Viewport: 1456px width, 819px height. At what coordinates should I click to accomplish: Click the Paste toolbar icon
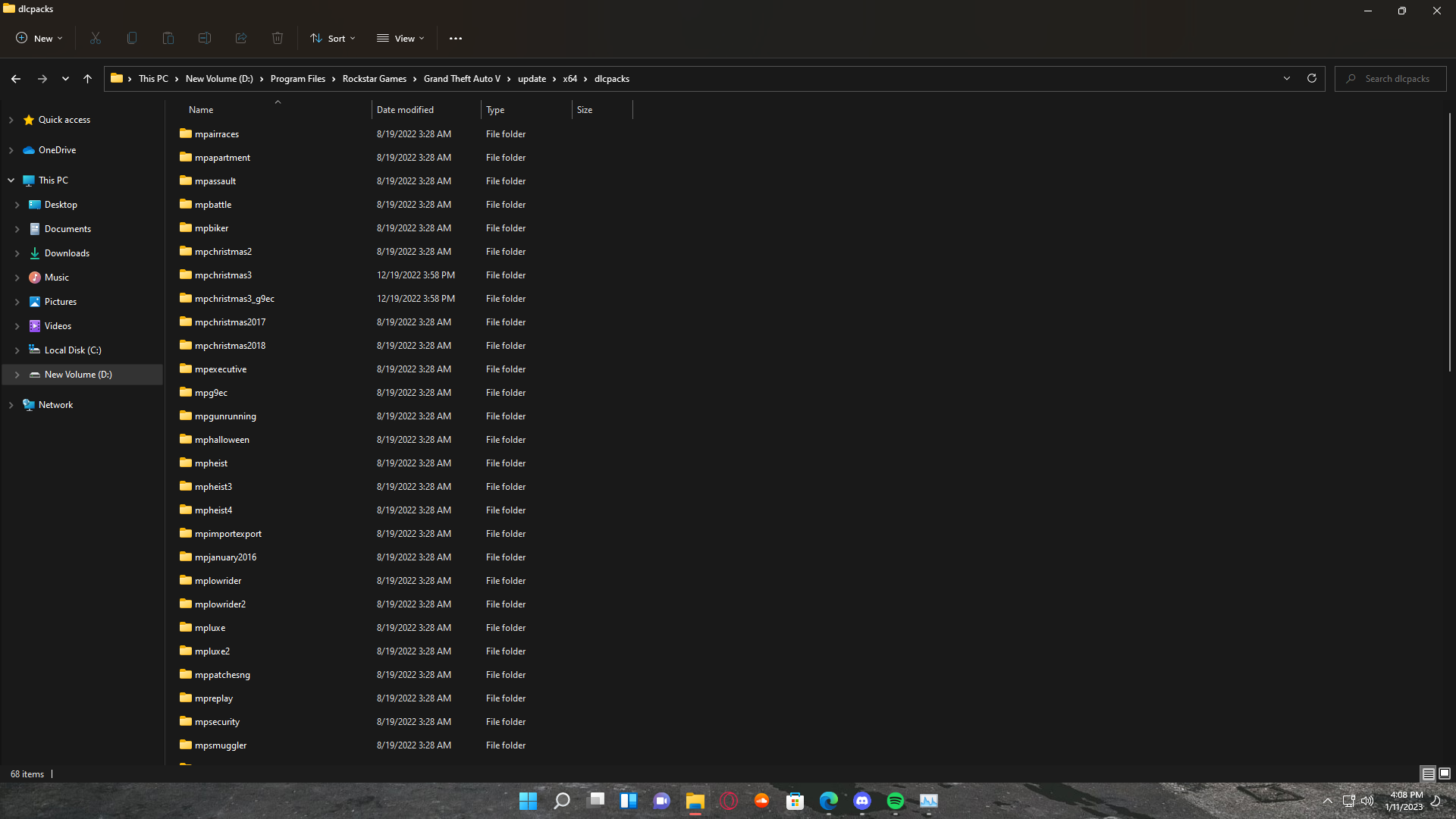(x=168, y=38)
